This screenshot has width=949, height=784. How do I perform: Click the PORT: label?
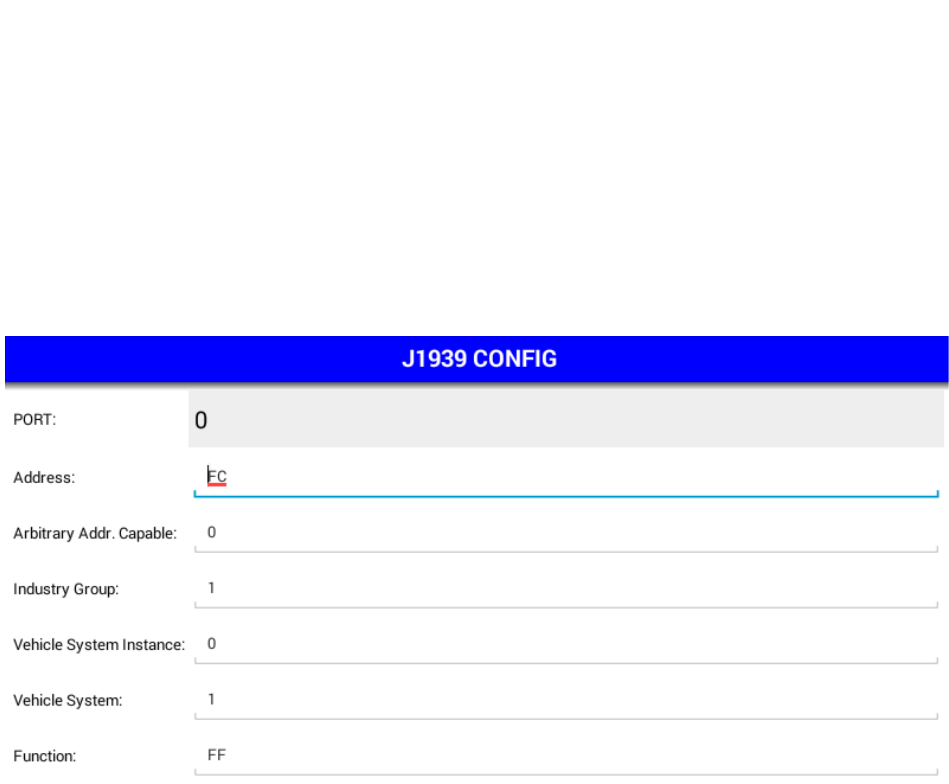click(x=34, y=420)
